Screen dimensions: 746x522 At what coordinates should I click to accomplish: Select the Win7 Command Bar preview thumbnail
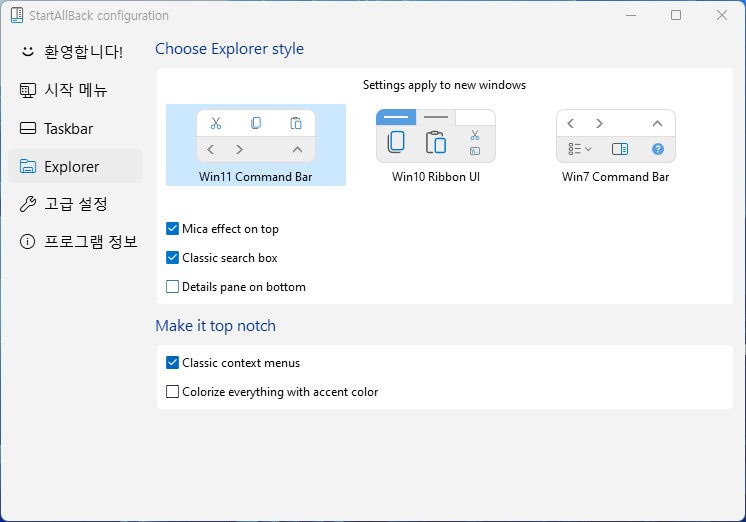[x=616, y=136]
